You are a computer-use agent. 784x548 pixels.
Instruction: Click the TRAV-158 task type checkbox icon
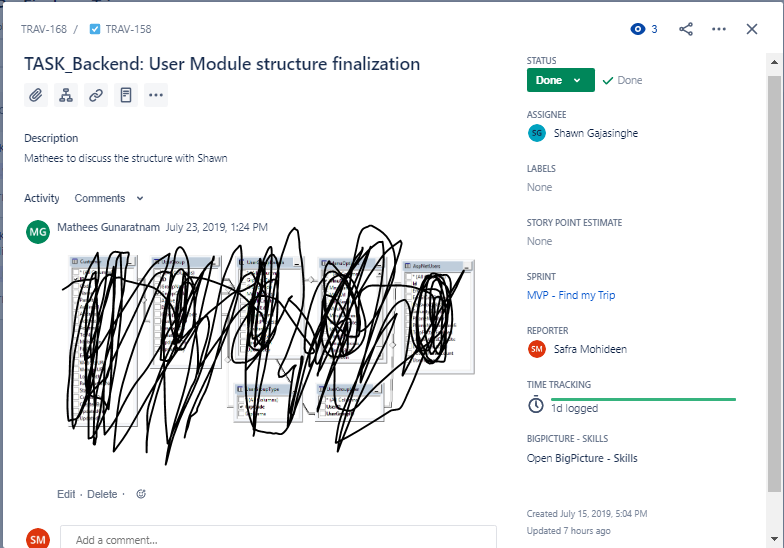coord(94,29)
